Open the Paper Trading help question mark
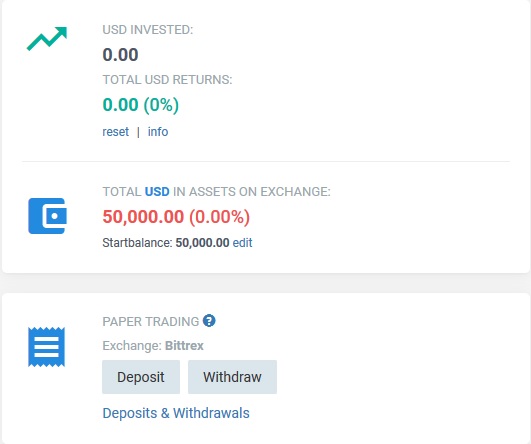The height and width of the screenshot is (444, 531). 209,320
